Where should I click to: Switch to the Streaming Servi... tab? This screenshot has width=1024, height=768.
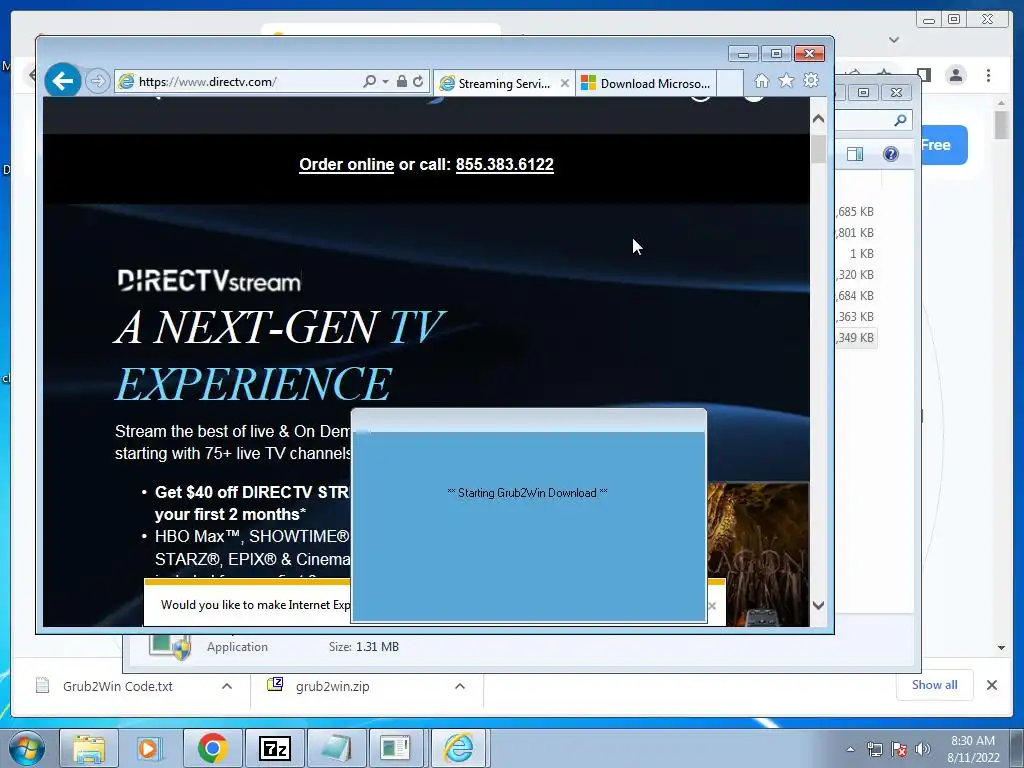coord(503,84)
